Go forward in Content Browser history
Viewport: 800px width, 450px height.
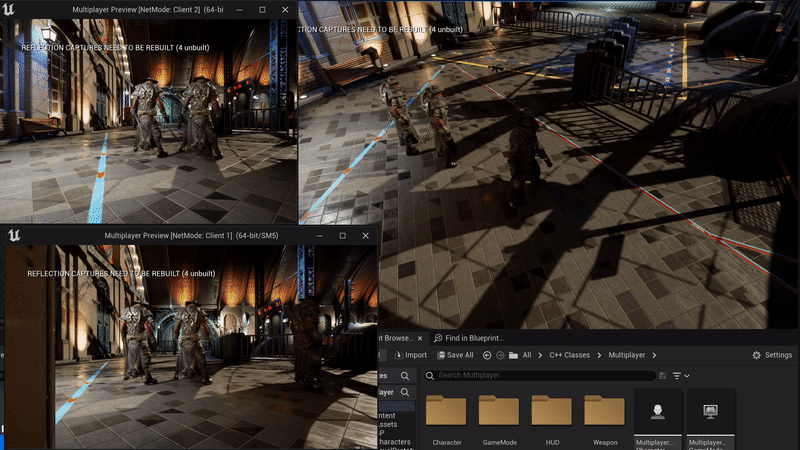pos(500,355)
